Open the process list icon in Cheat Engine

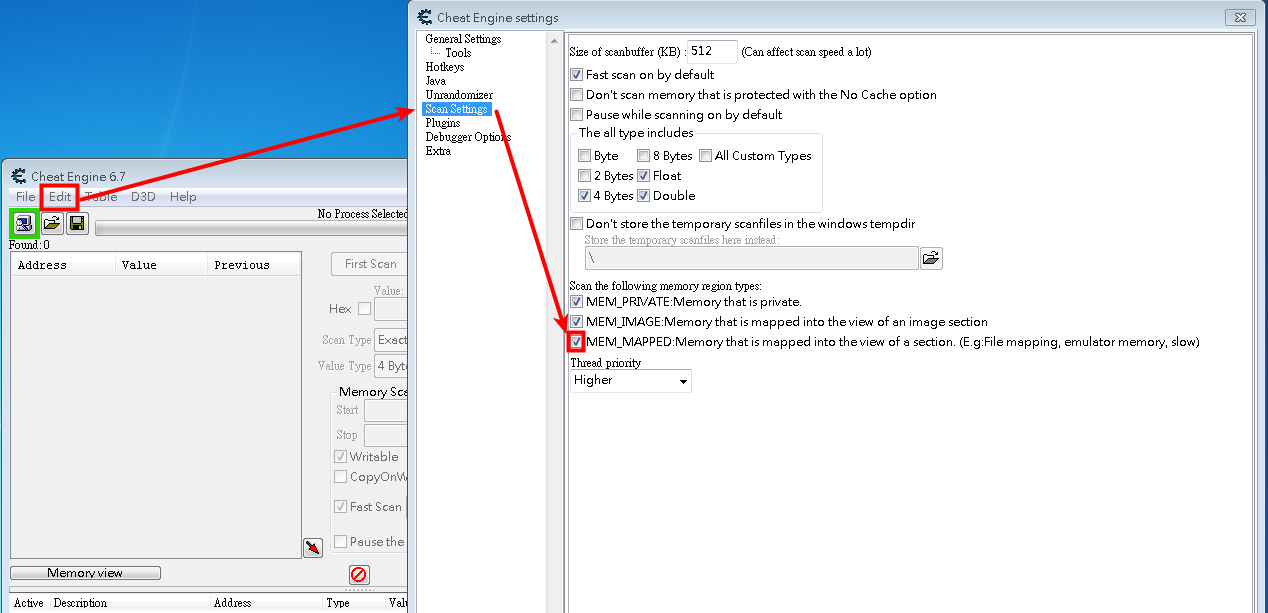(24, 223)
